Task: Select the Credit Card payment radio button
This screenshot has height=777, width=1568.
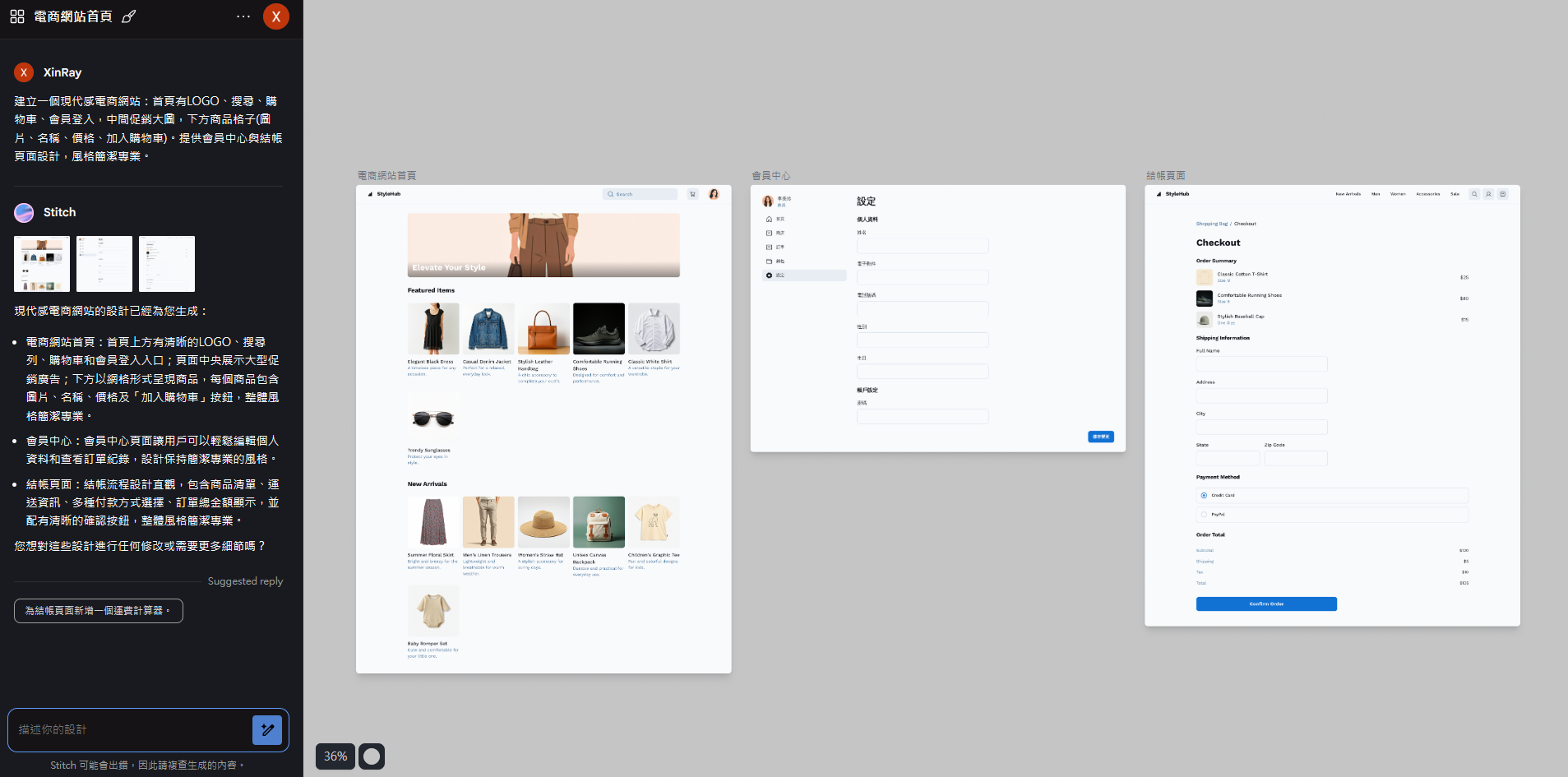Action: coord(1204,495)
